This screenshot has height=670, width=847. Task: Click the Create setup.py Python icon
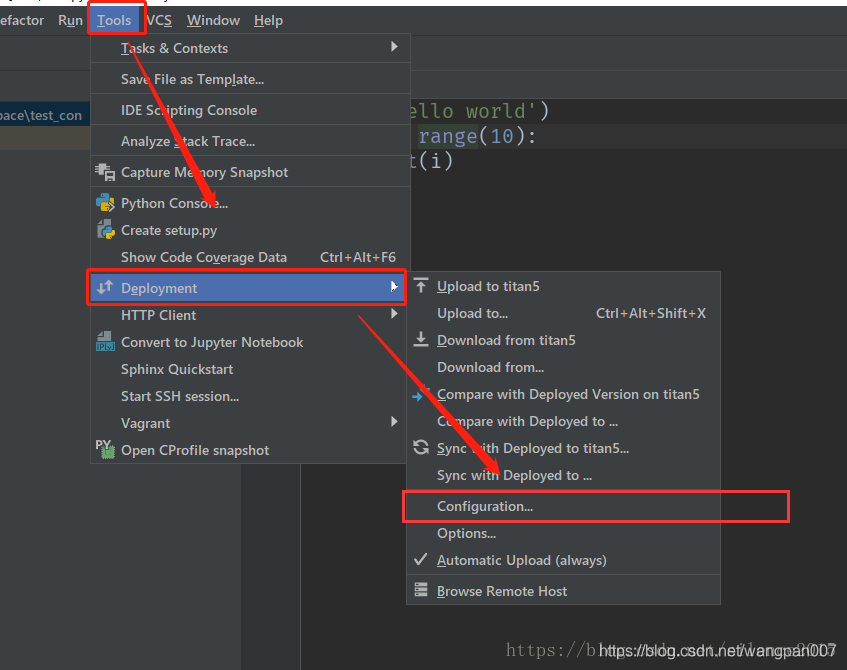pyautogui.click(x=105, y=230)
